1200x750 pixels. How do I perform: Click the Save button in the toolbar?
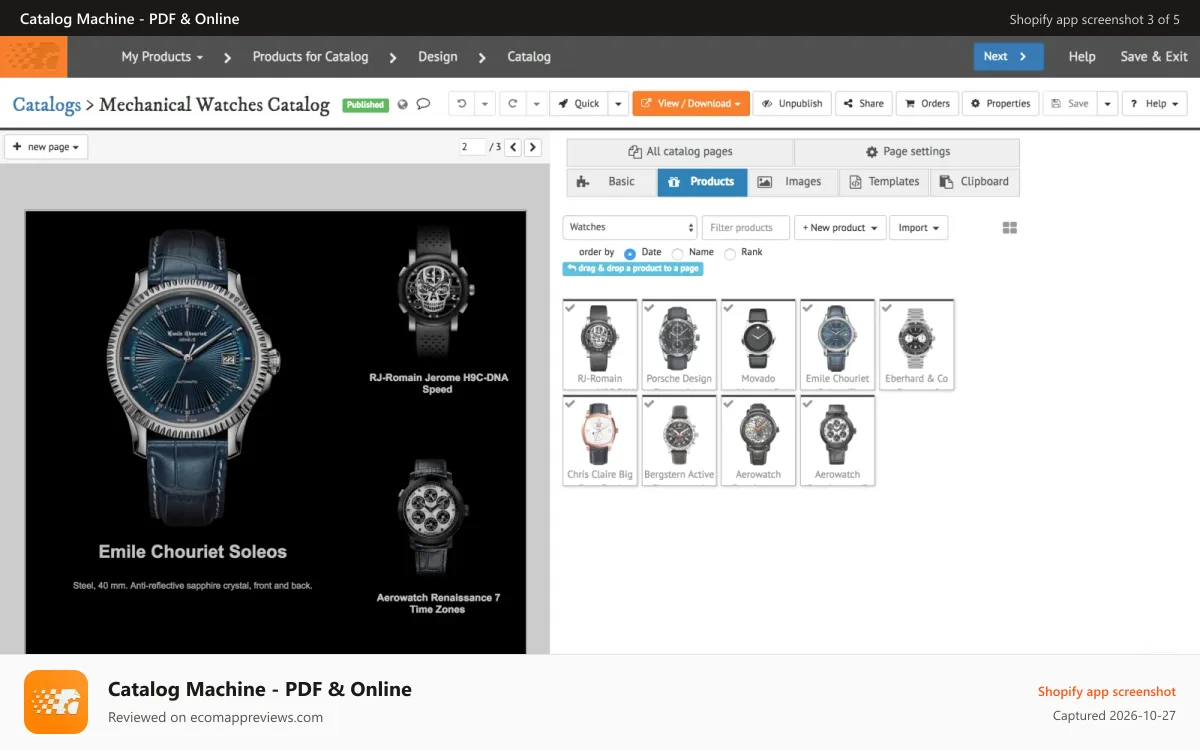point(1070,104)
